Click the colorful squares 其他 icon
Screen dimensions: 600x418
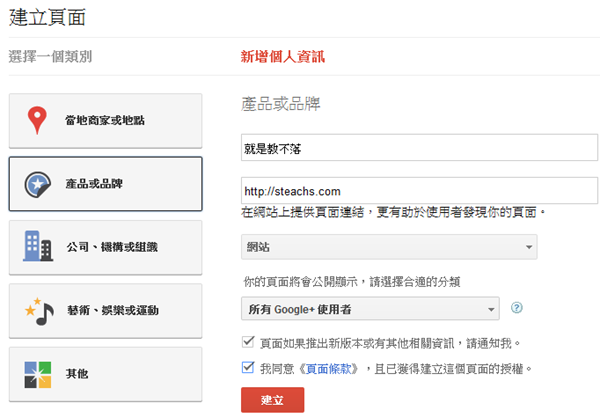(x=38, y=373)
